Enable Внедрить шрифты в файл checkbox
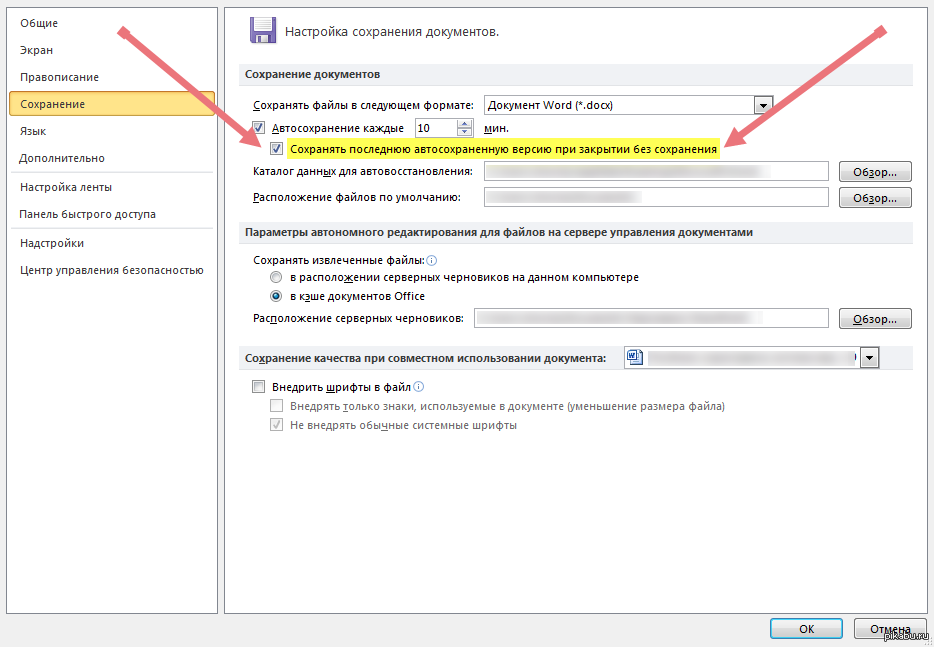This screenshot has width=934, height=647. tap(259, 387)
